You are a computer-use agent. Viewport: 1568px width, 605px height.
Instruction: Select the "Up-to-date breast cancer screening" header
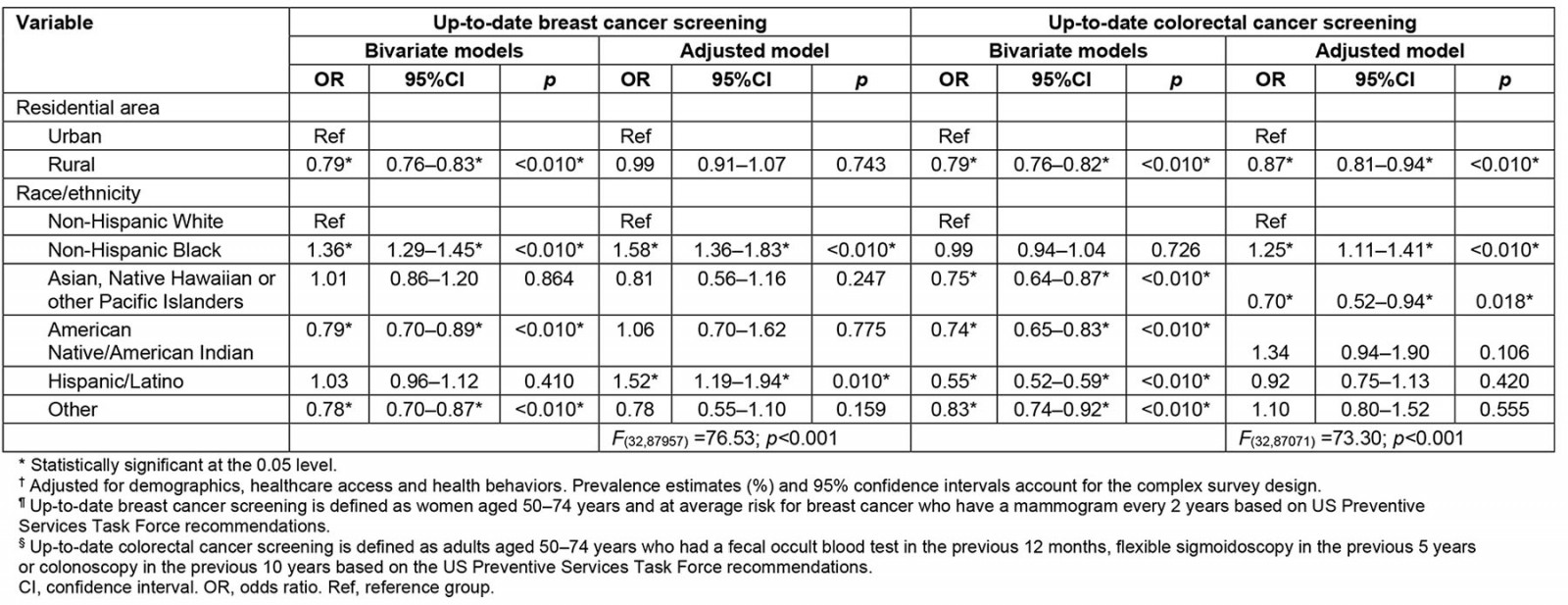pos(600,23)
